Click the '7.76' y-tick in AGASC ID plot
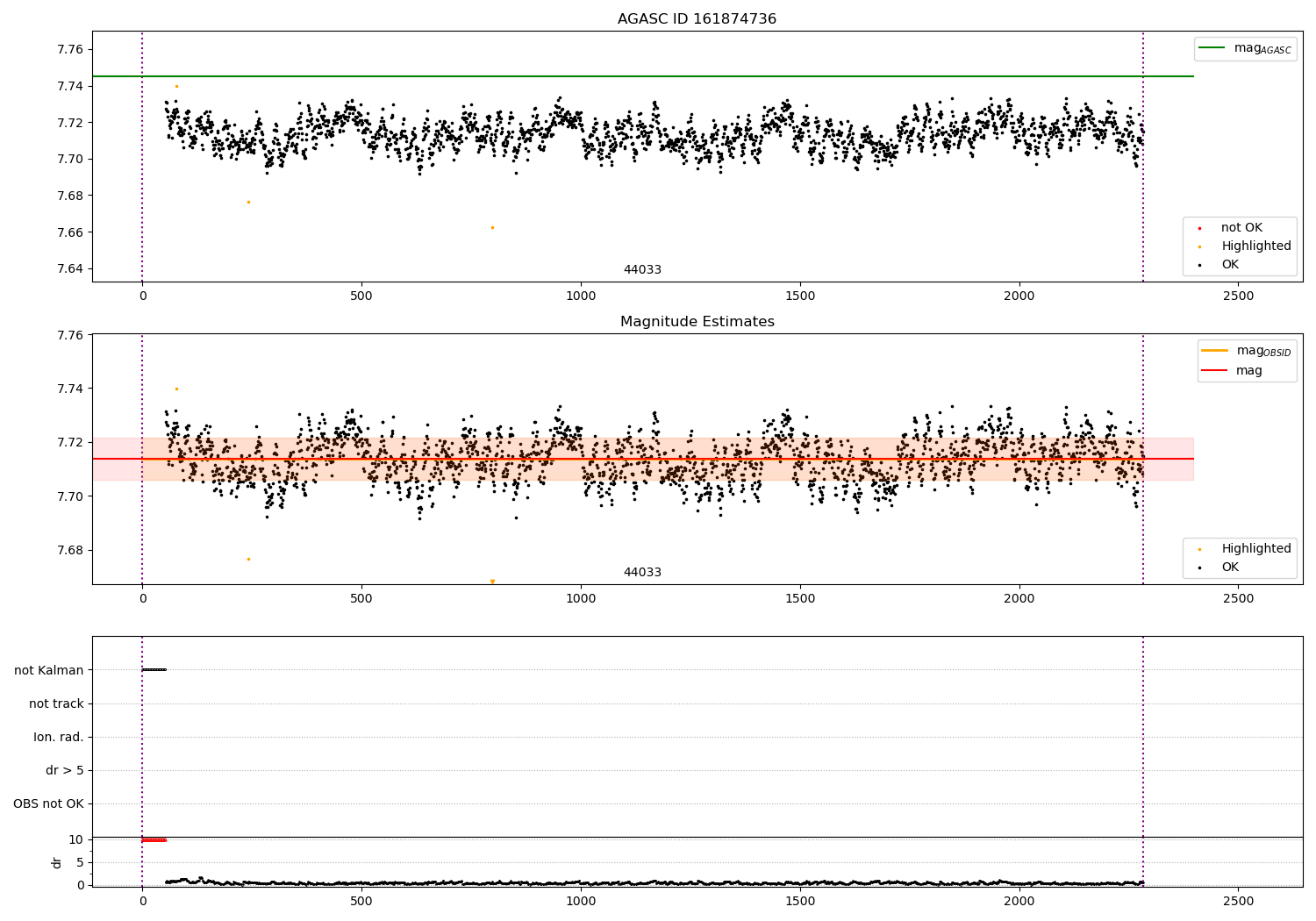Viewport: 1316px width, 921px height. click(x=70, y=49)
